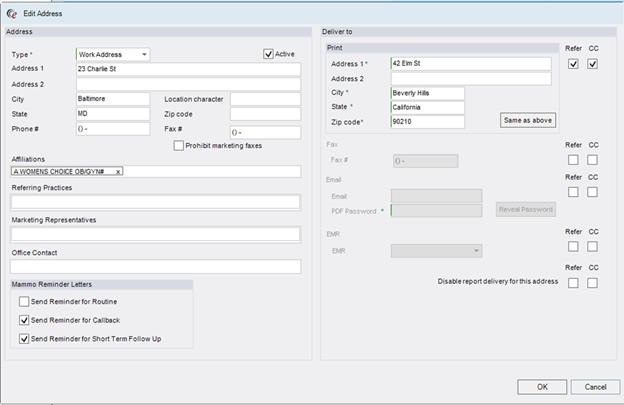The width and height of the screenshot is (624, 405).
Task: Click the Print Address 1 field with 42 Elm St
Action: [x=471, y=64]
